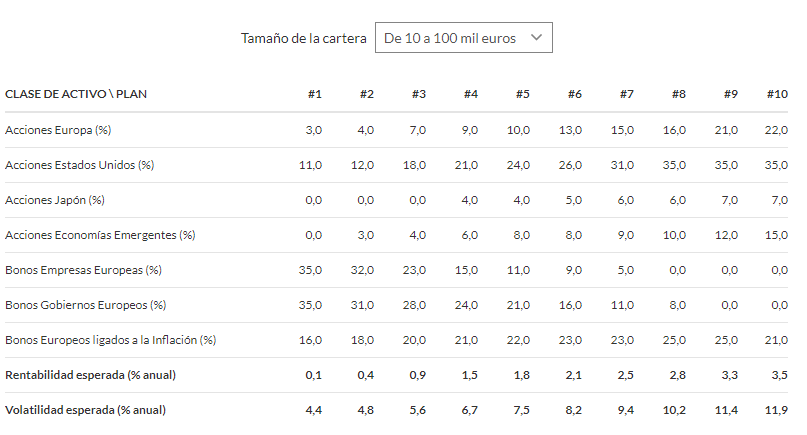Click the 'Volatilidad esperada (% anual)' row label
807x435 pixels.
click(85, 410)
